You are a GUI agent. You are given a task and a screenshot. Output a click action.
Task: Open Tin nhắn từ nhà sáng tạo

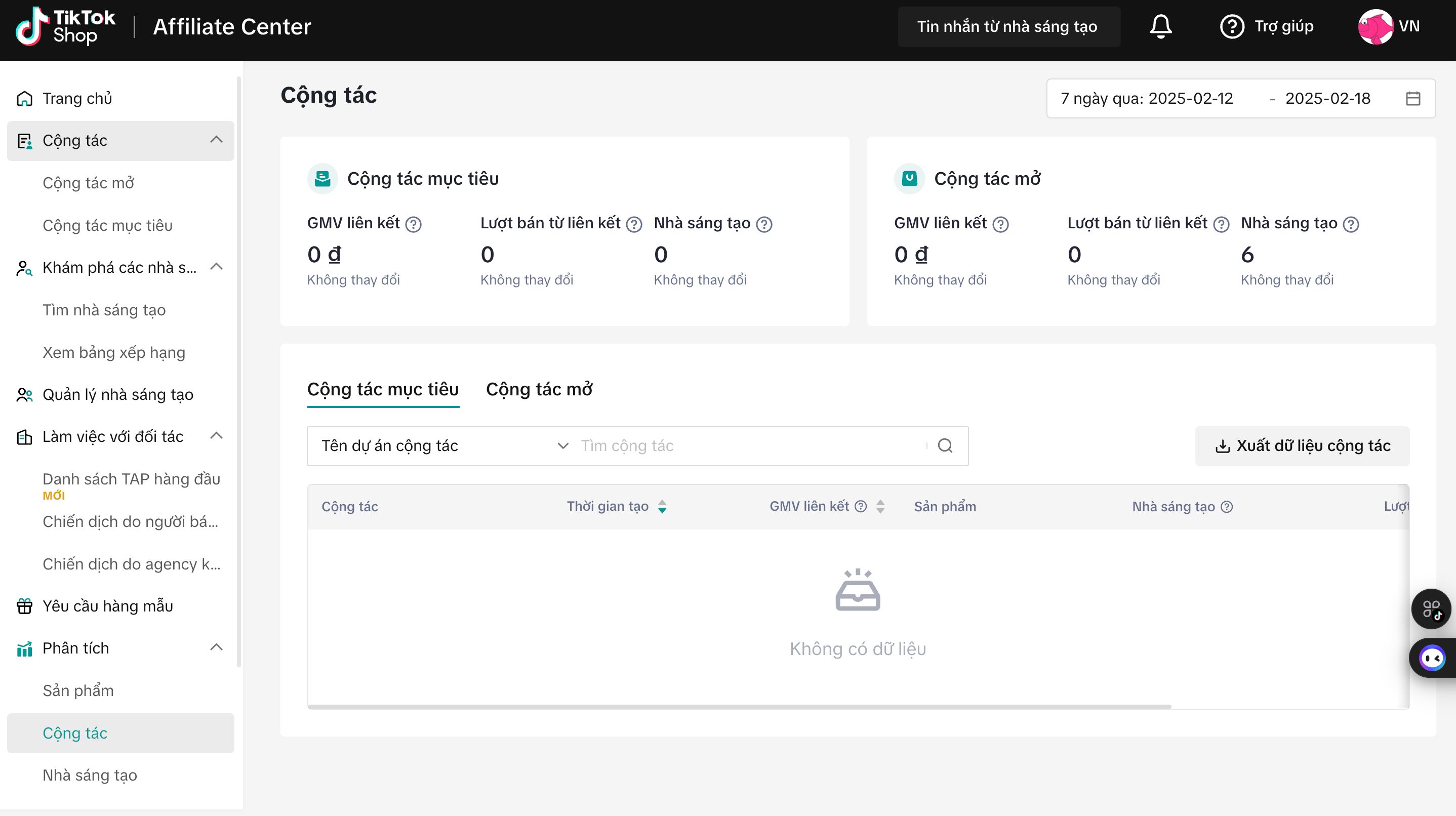(1007, 26)
